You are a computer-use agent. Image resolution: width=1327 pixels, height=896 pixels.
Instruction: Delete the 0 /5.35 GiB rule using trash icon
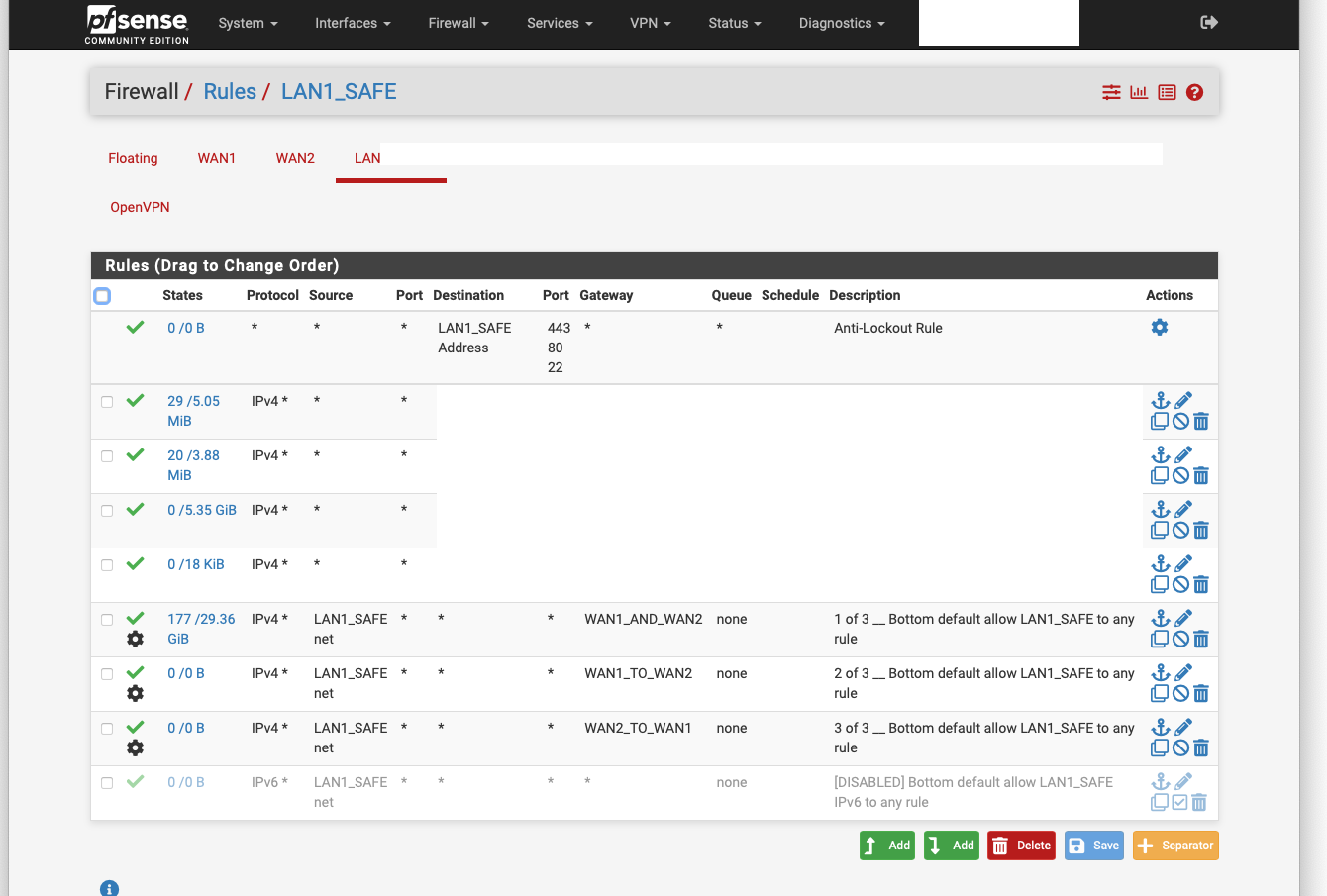pos(1201,530)
